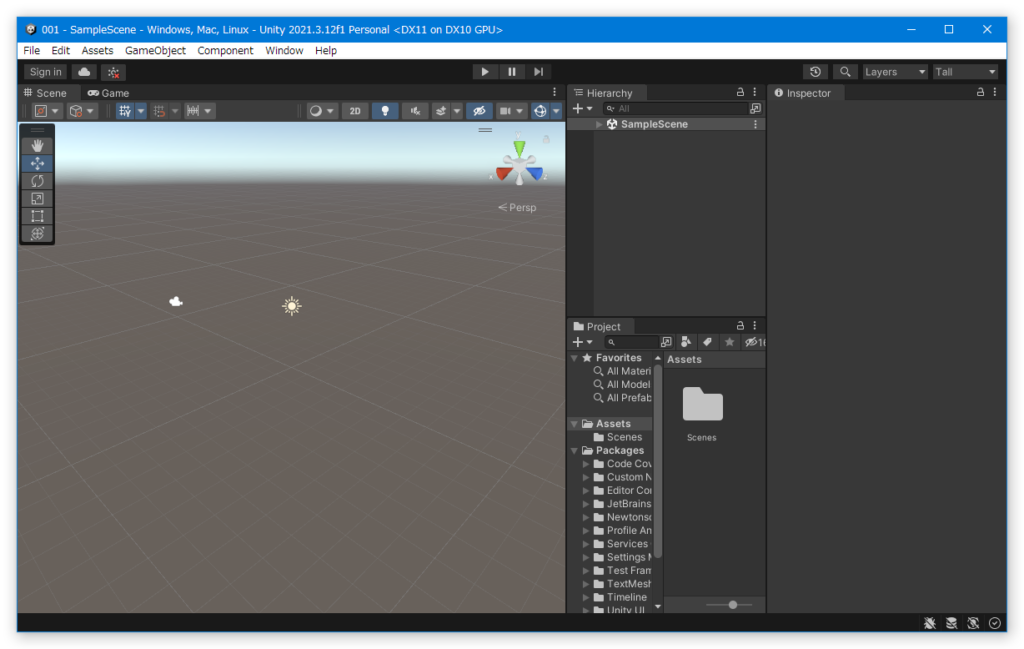The height and width of the screenshot is (649, 1024).
Task: Toggle hidden objects visibility in Scene
Action: (x=479, y=111)
